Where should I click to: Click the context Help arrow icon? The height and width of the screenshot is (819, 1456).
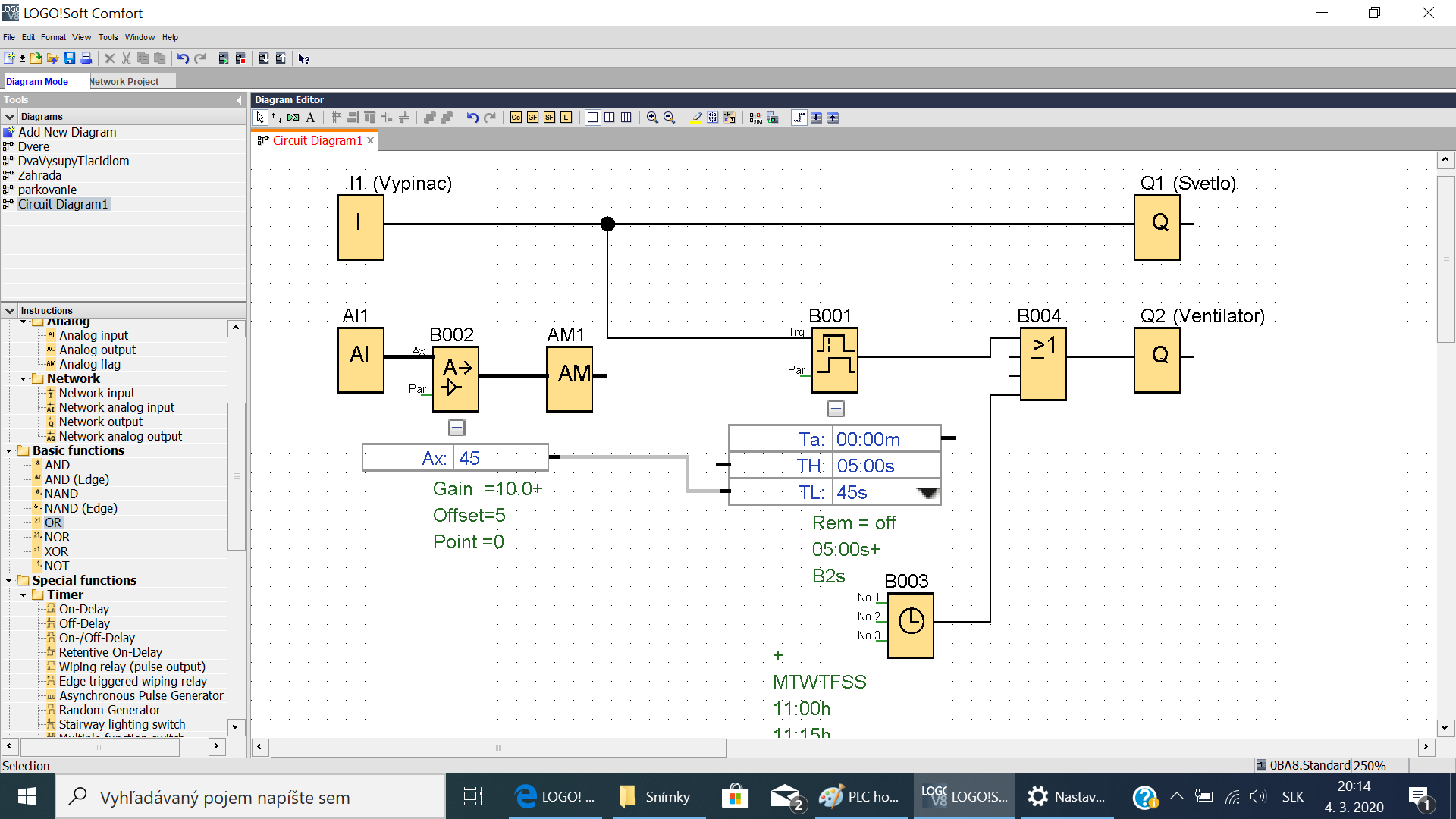click(303, 58)
